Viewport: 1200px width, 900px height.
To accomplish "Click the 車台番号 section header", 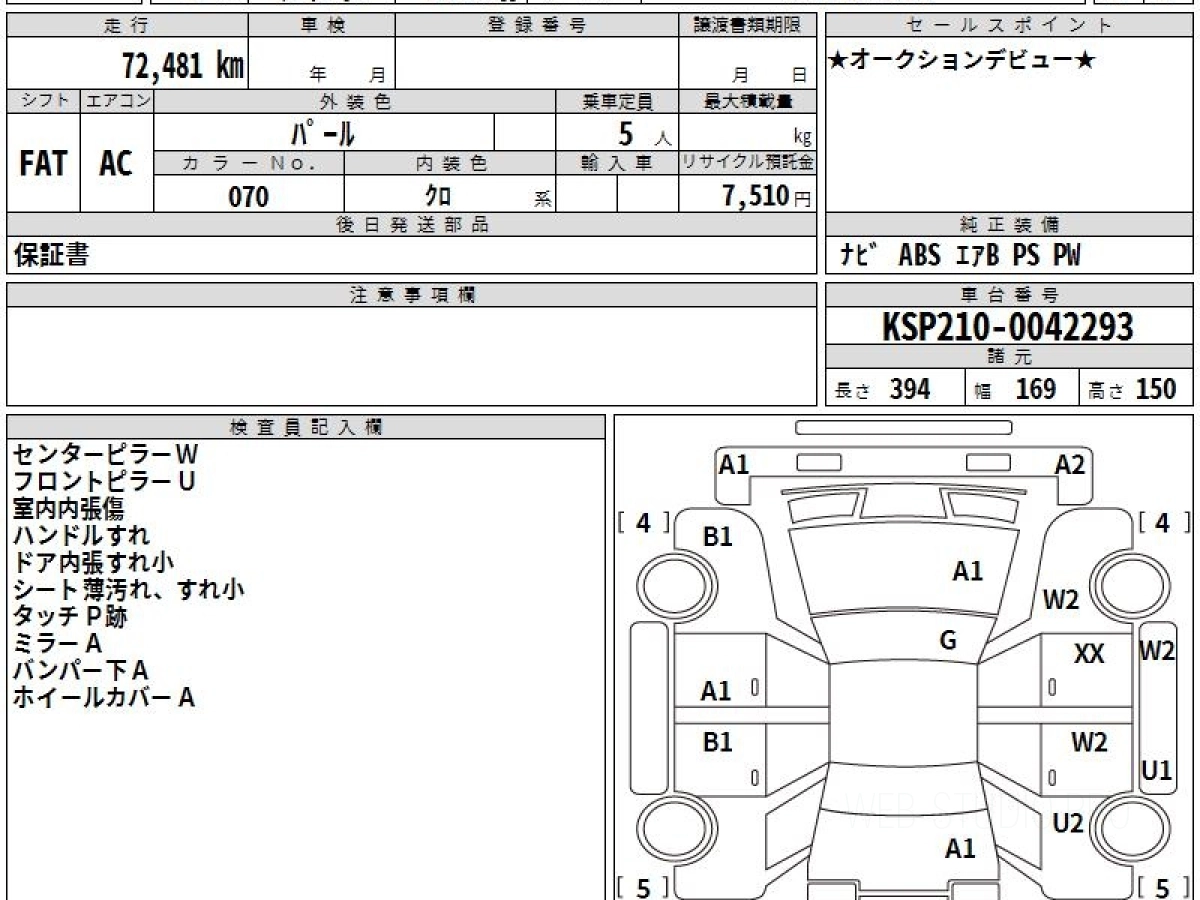I will coord(1009,295).
